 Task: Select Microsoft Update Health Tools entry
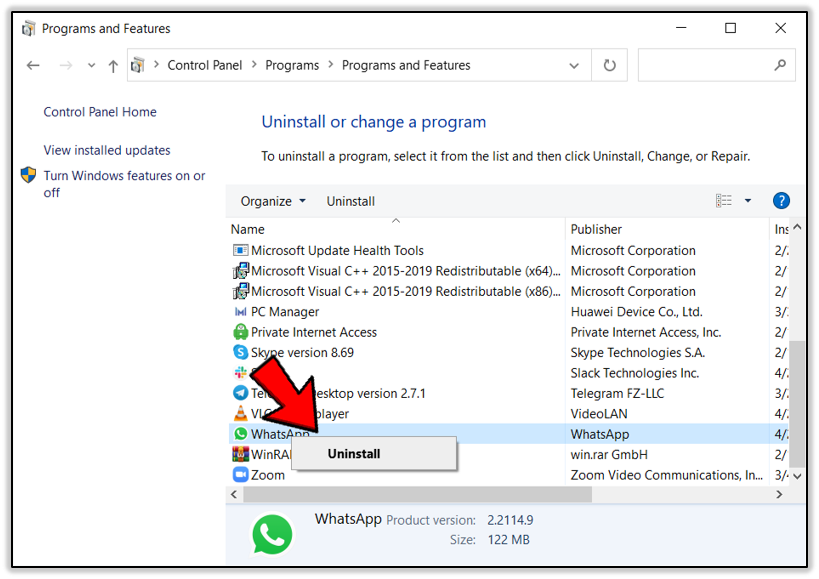(337, 251)
